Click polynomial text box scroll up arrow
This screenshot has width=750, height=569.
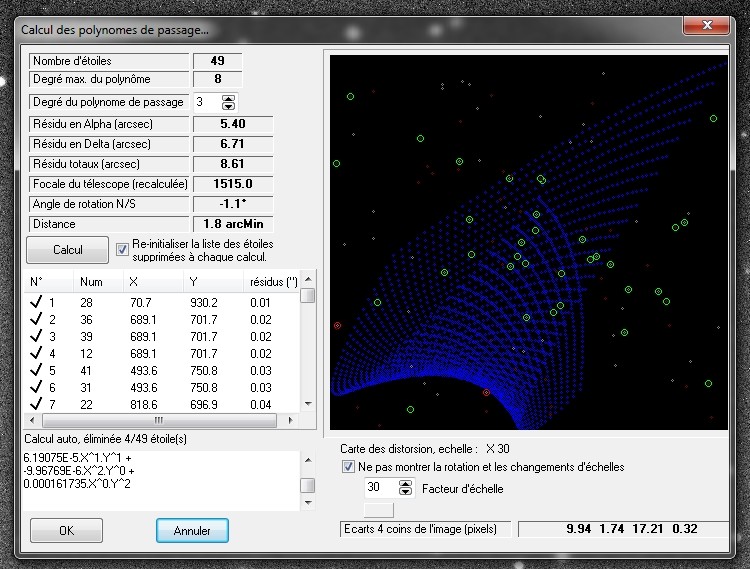pos(308,460)
